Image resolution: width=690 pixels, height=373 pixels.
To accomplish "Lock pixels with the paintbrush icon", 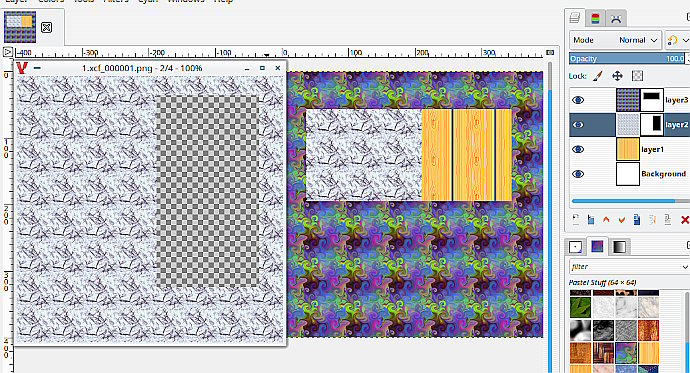I will click(x=597, y=76).
